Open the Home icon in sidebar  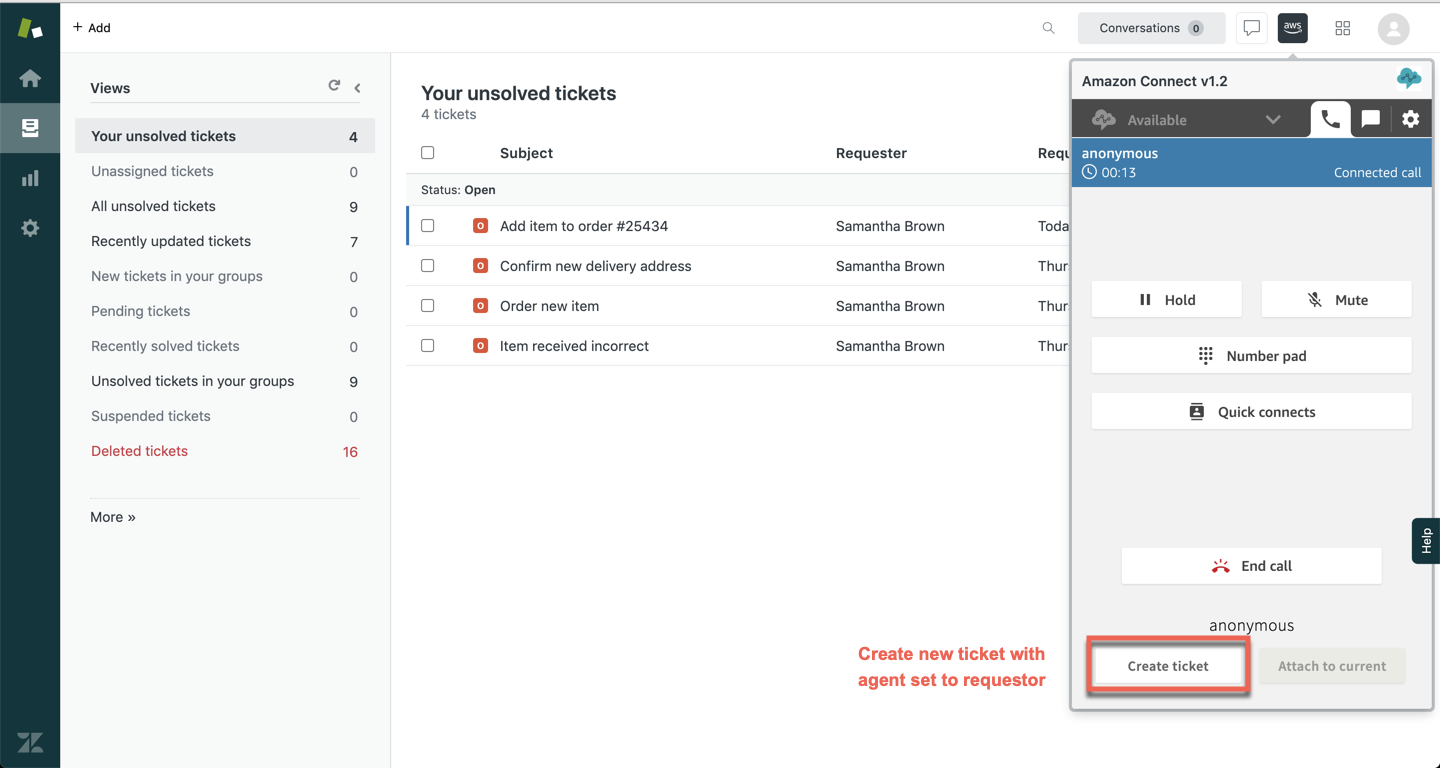[30, 78]
